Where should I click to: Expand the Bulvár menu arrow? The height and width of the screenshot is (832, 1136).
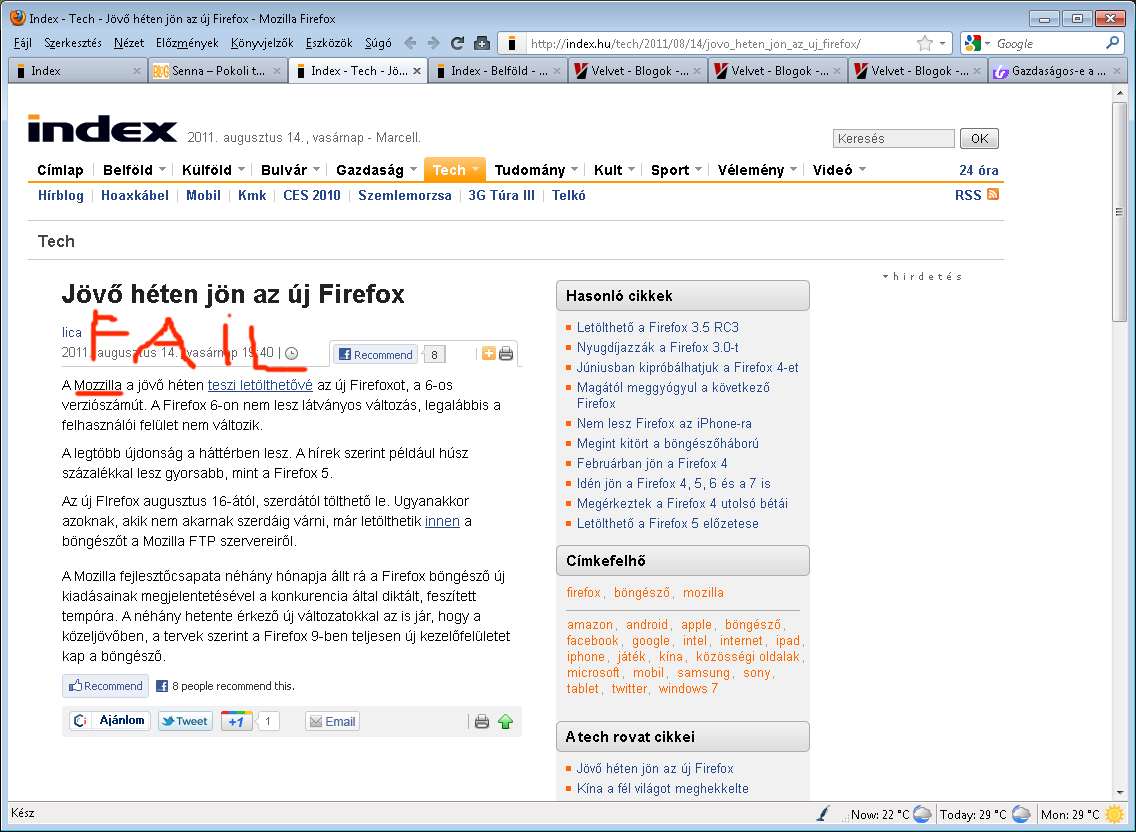pos(317,170)
